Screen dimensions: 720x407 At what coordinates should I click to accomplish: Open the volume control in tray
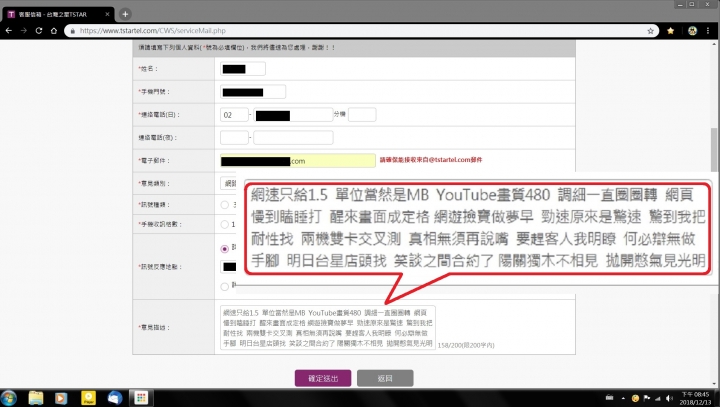tap(669, 398)
